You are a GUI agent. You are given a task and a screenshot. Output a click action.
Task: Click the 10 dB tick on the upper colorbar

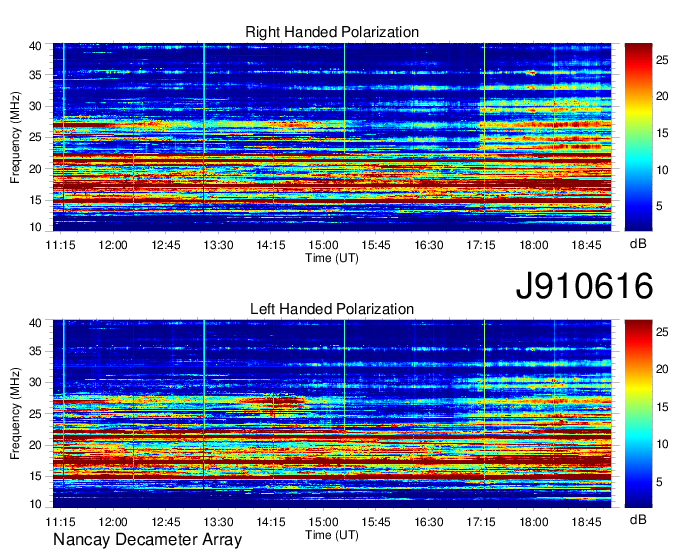click(662, 170)
